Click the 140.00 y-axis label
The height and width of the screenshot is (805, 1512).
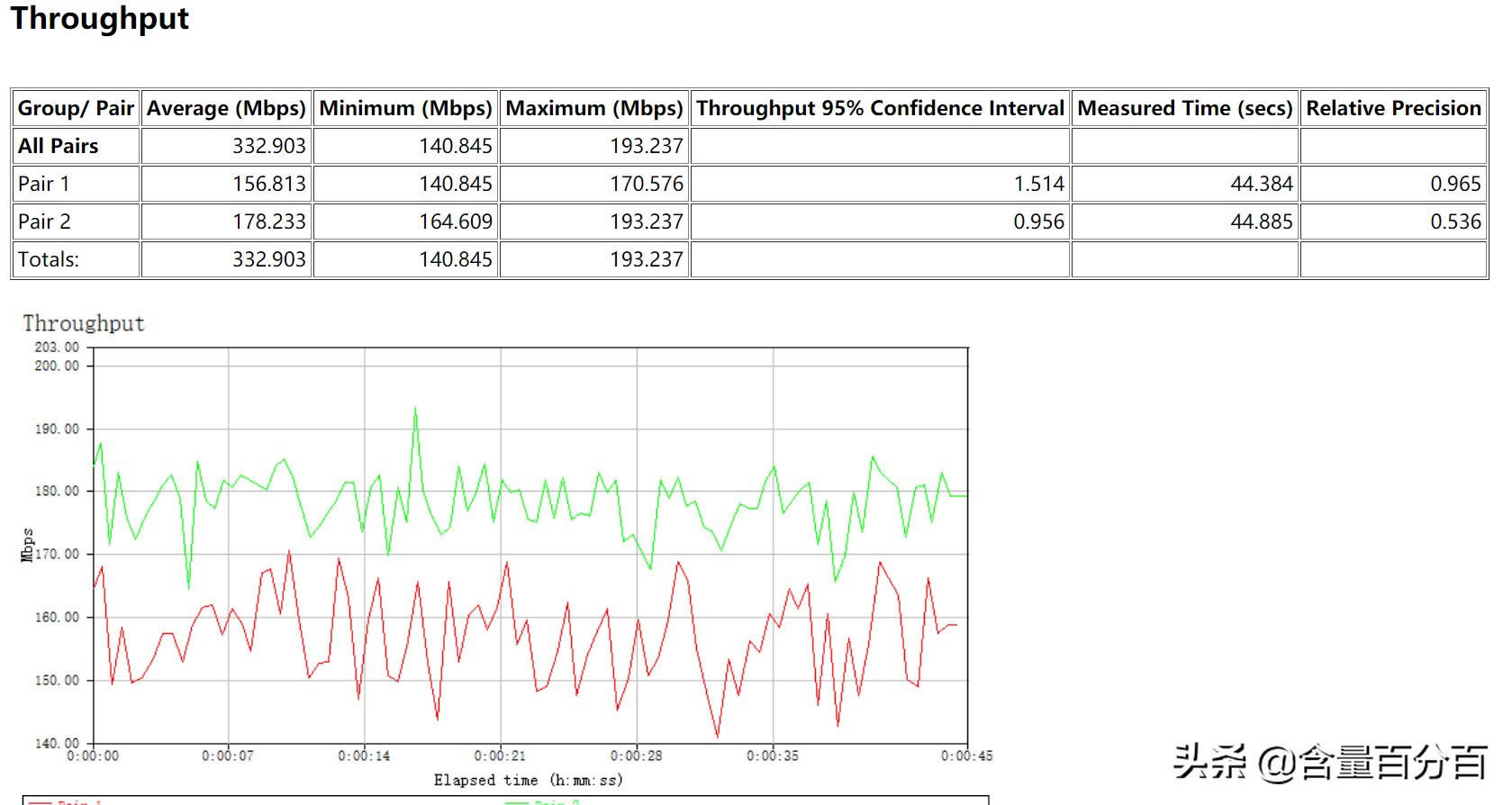click(x=57, y=743)
